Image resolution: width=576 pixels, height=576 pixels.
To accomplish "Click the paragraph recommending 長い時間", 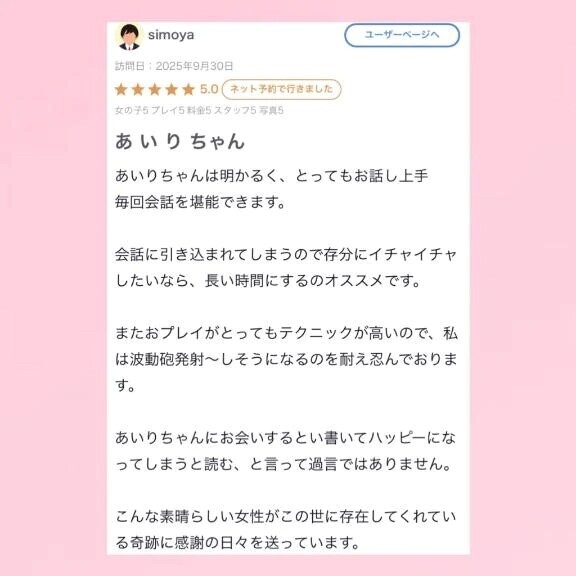I will pyautogui.click(x=286, y=267).
